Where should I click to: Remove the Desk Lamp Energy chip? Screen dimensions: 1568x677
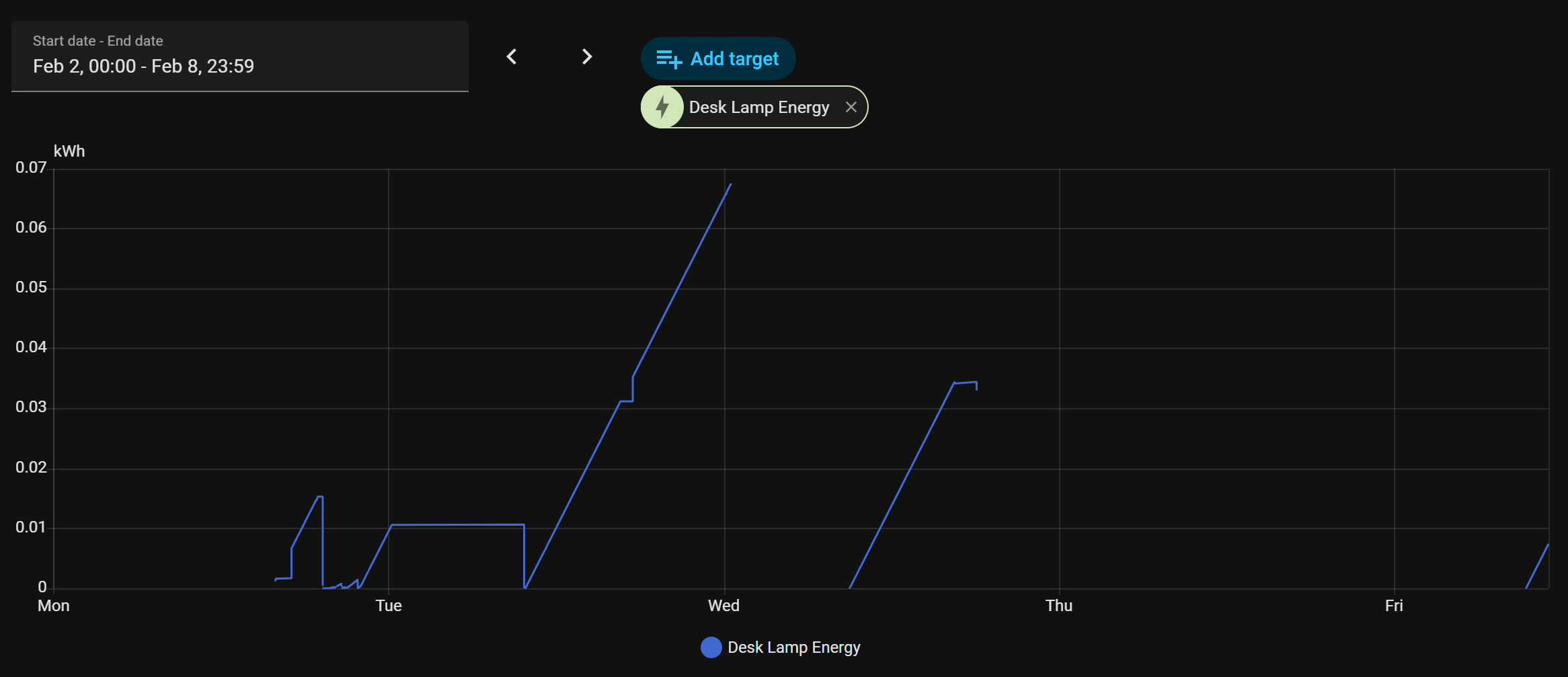(x=851, y=107)
